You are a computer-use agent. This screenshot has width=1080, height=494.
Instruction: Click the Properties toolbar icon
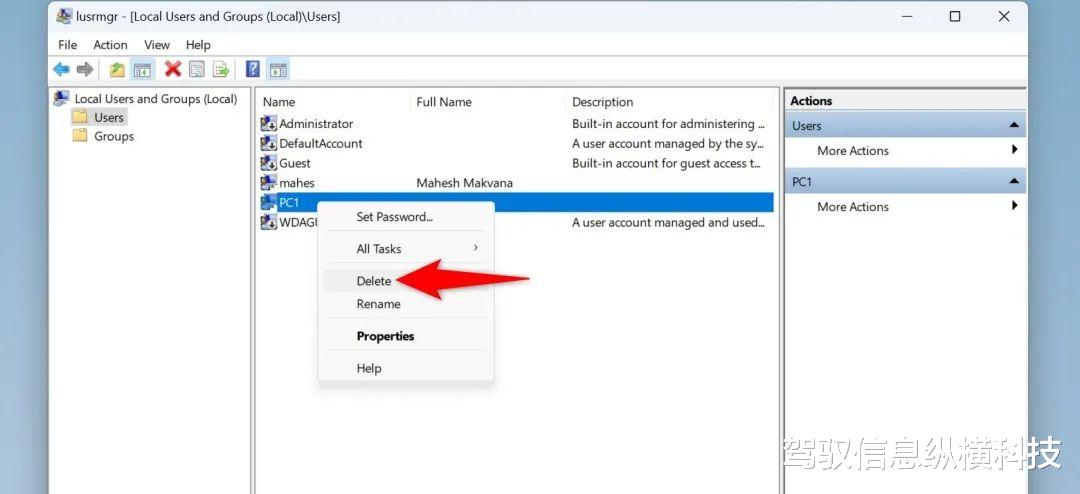pyautogui.click(x=197, y=69)
